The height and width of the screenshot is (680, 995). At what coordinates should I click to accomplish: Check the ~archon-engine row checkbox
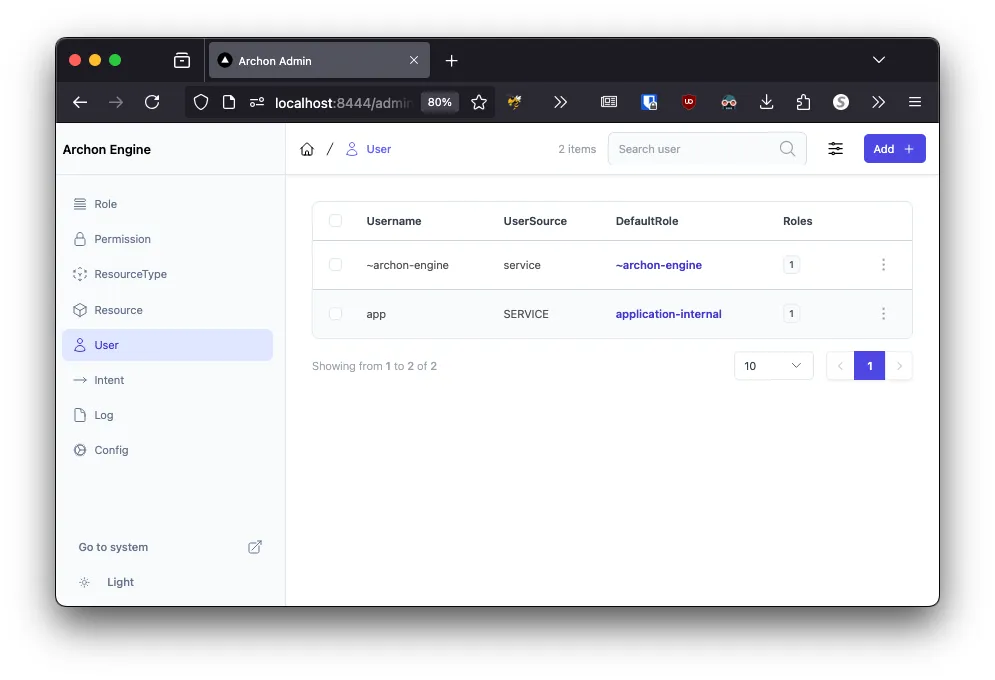click(336, 265)
